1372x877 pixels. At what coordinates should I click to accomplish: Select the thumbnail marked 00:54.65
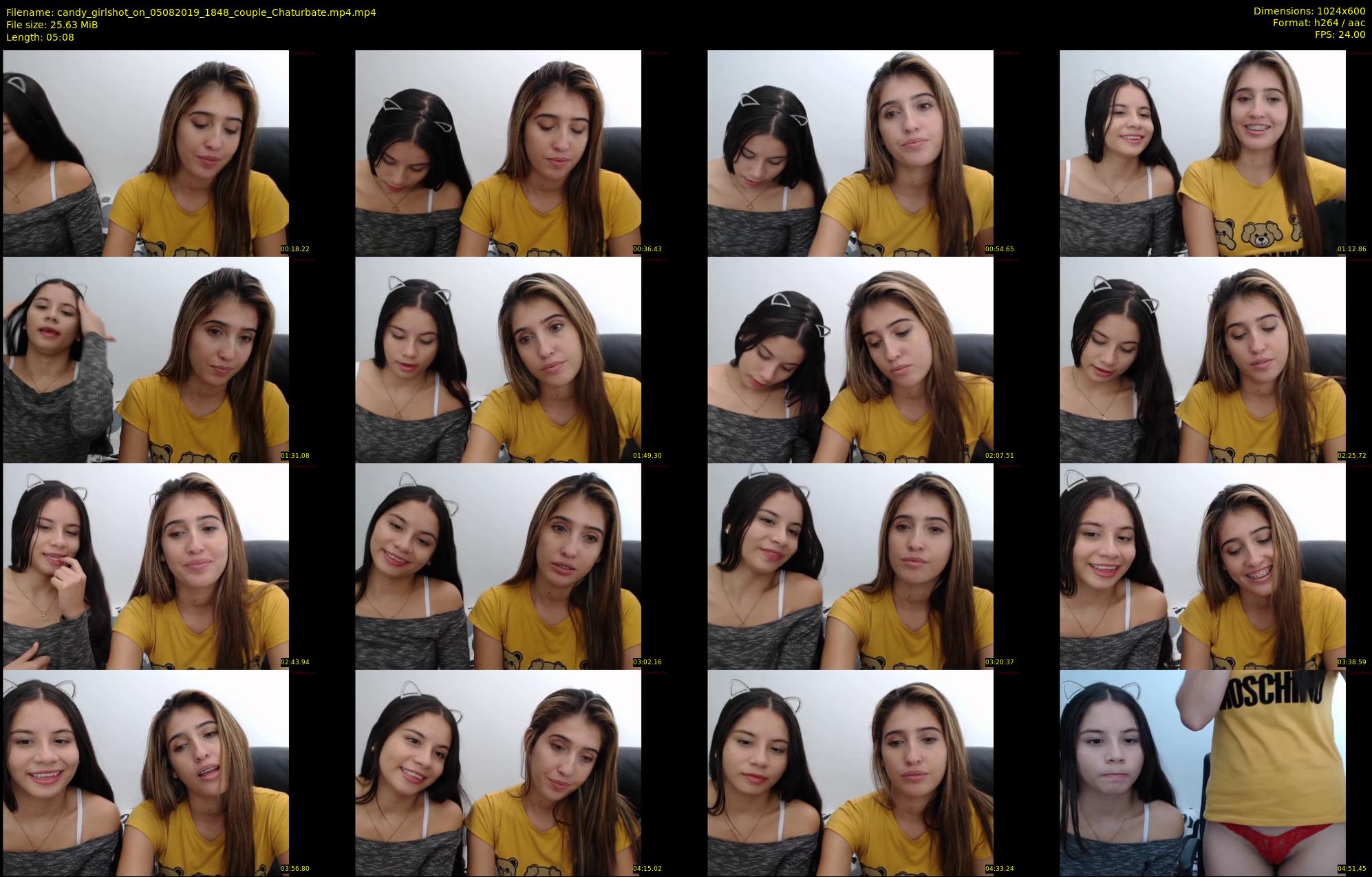tap(850, 153)
